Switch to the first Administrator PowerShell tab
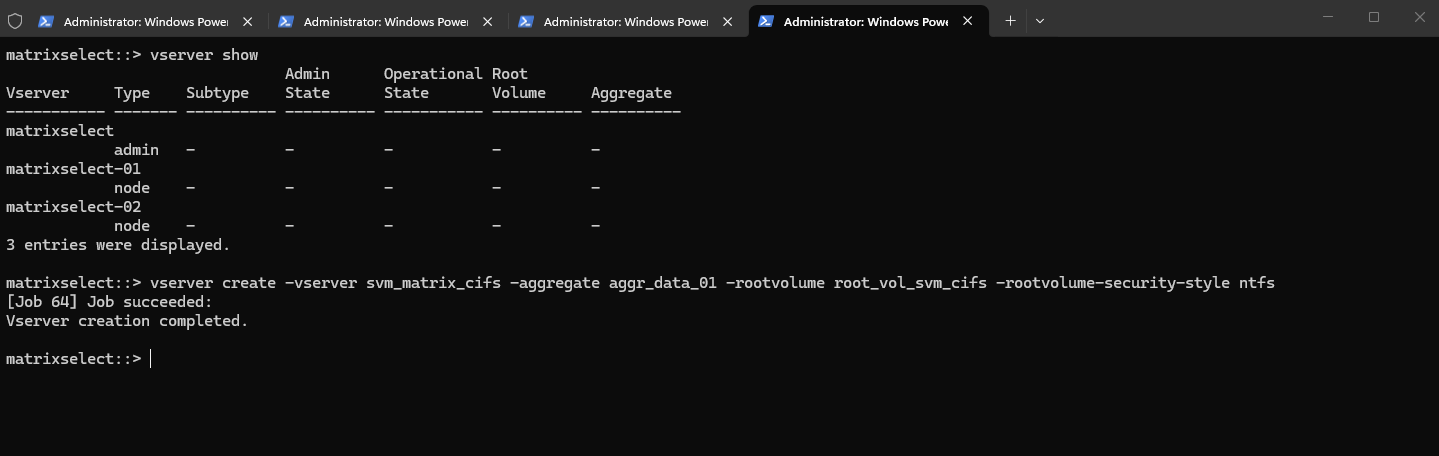The height and width of the screenshot is (456, 1439). tap(145, 21)
